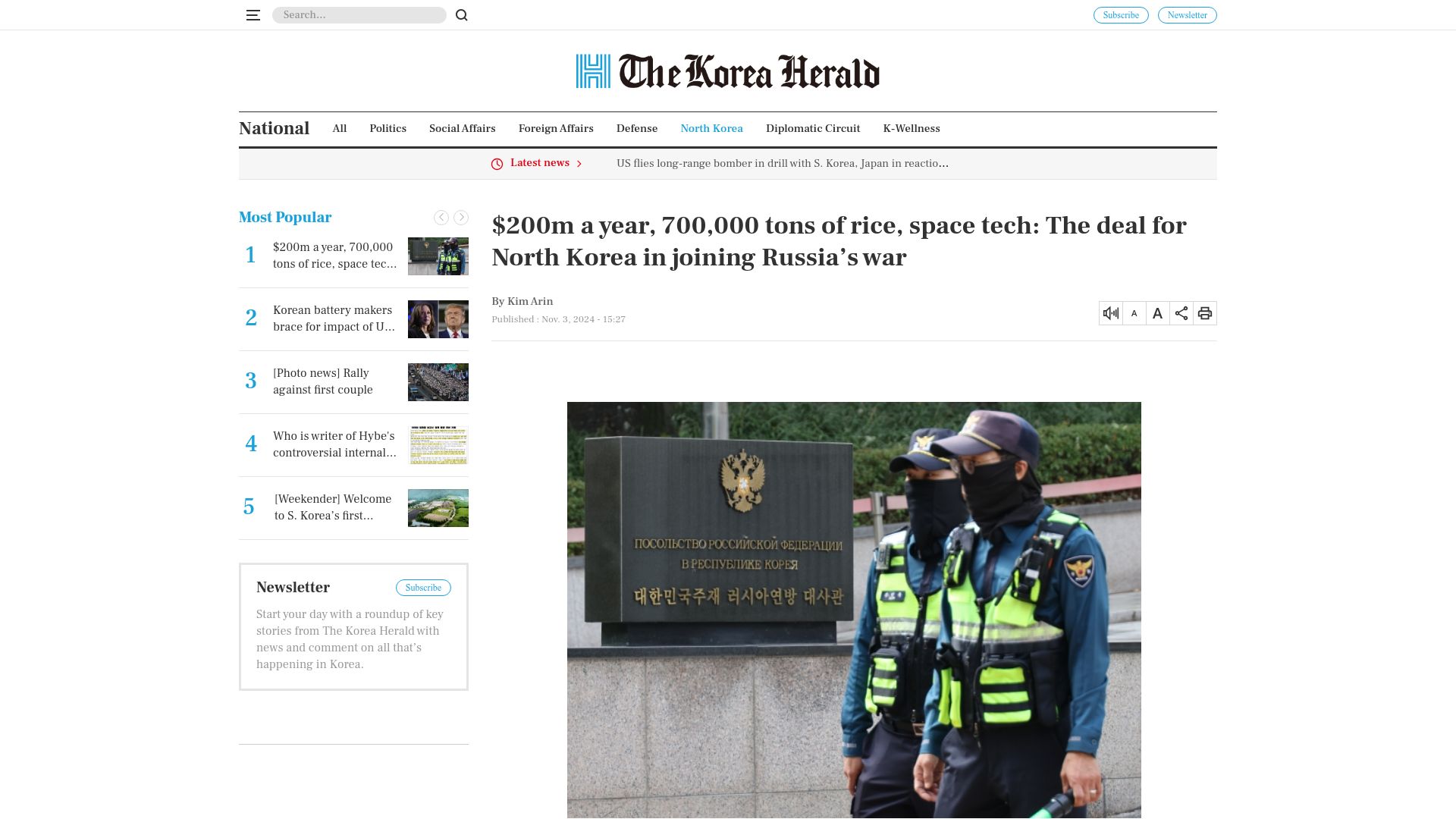Click the Hybe document thumbnail
Image resolution: width=1456 pixels, height=819 pixels.
click(x=438, y=445)
